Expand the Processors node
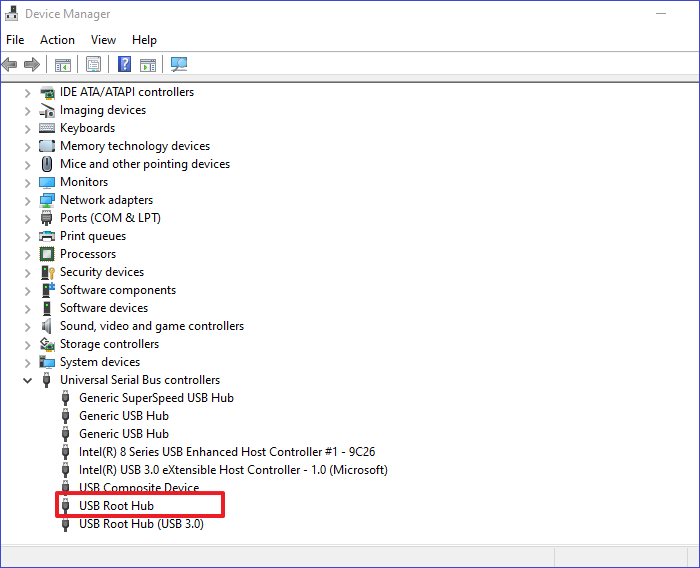This screenshot has width=700, height=568. pos(28,255)
